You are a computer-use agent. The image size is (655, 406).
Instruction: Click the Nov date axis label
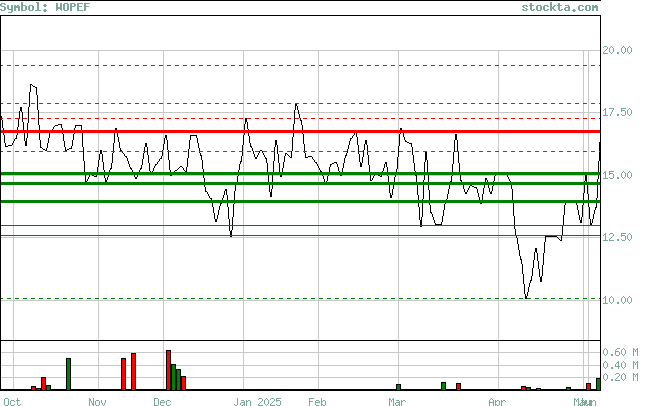point(97,402)
